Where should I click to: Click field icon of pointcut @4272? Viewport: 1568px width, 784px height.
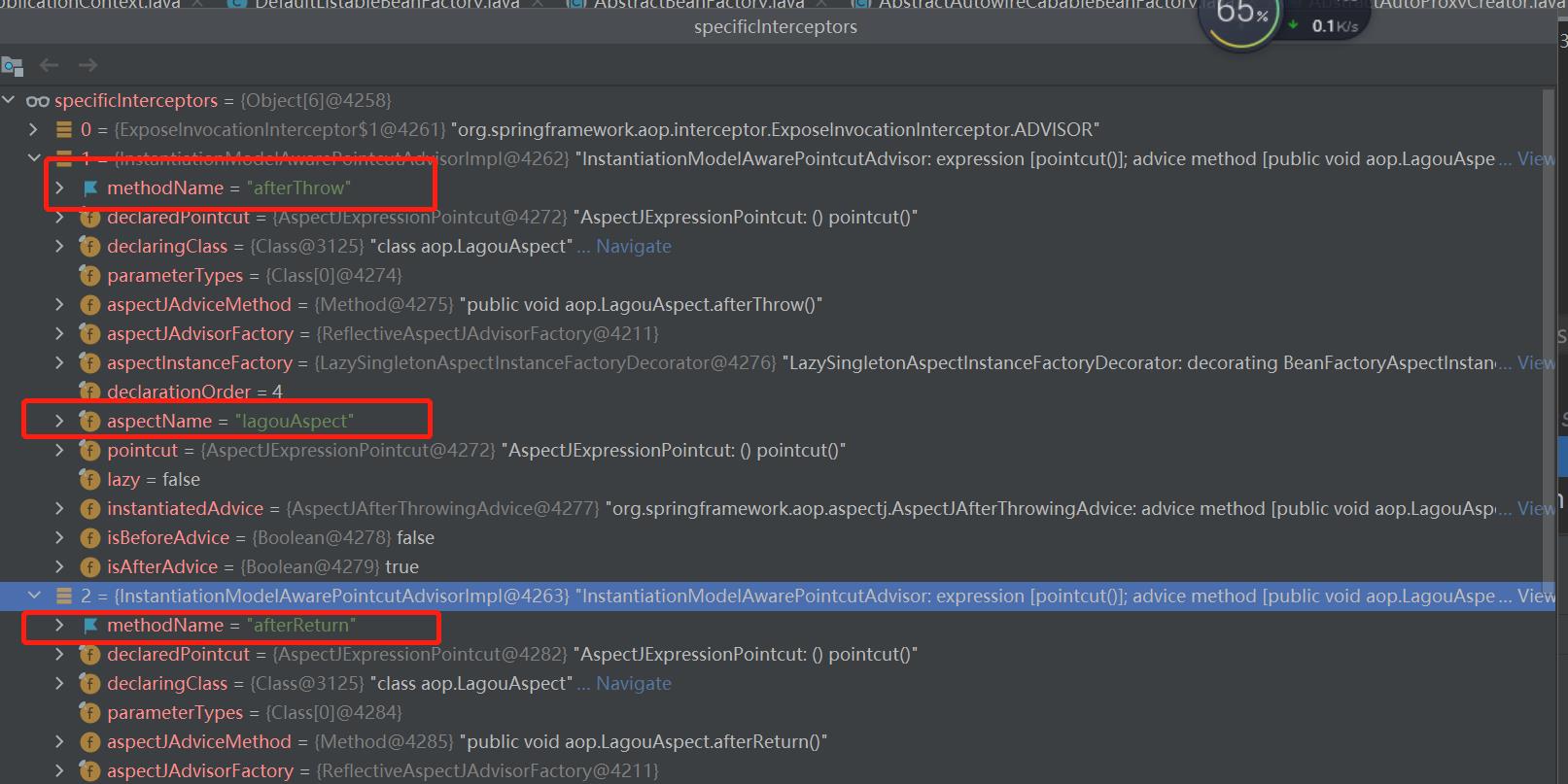click(90, 450)
